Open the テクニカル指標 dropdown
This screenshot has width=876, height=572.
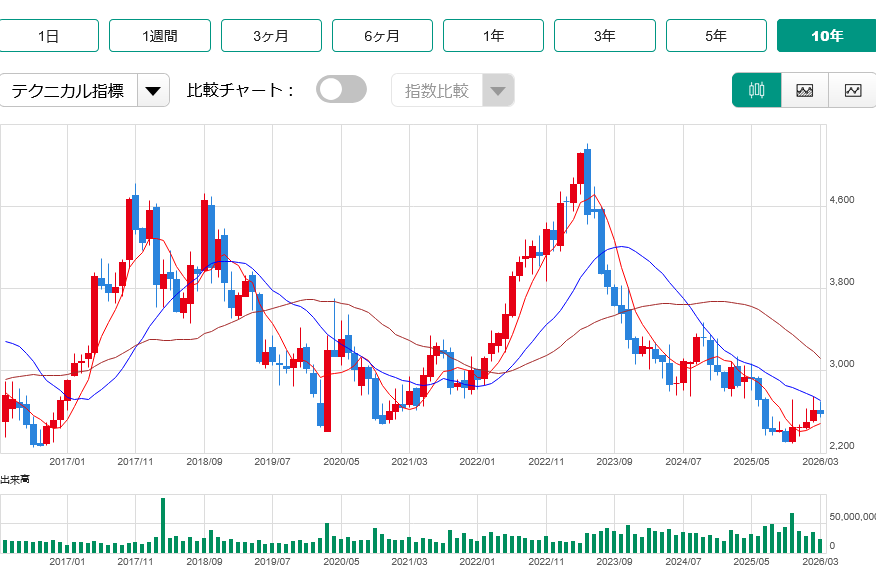click(x=68, y=91)
